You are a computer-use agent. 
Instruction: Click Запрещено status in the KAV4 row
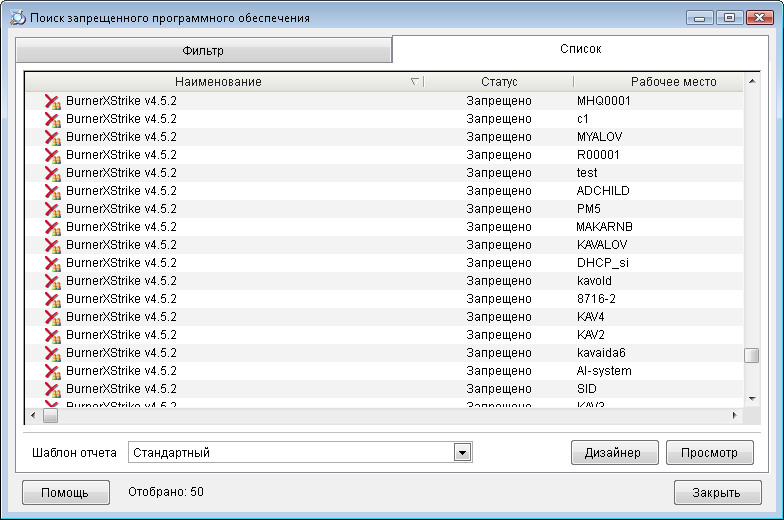point(498,317)
